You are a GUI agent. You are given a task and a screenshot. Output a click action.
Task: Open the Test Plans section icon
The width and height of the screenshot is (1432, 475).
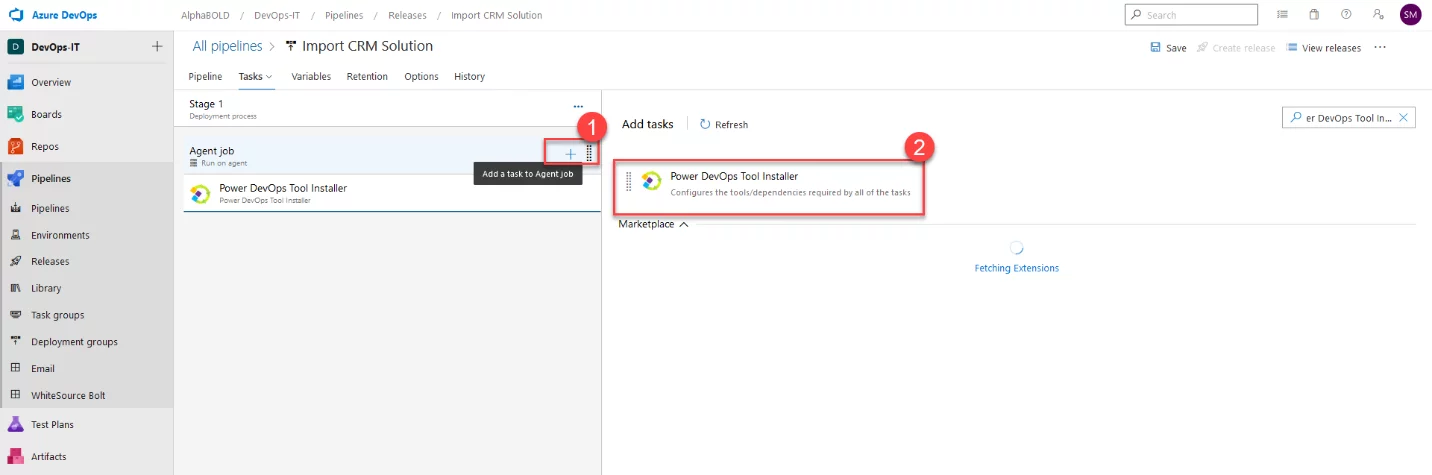pos(15,424)
